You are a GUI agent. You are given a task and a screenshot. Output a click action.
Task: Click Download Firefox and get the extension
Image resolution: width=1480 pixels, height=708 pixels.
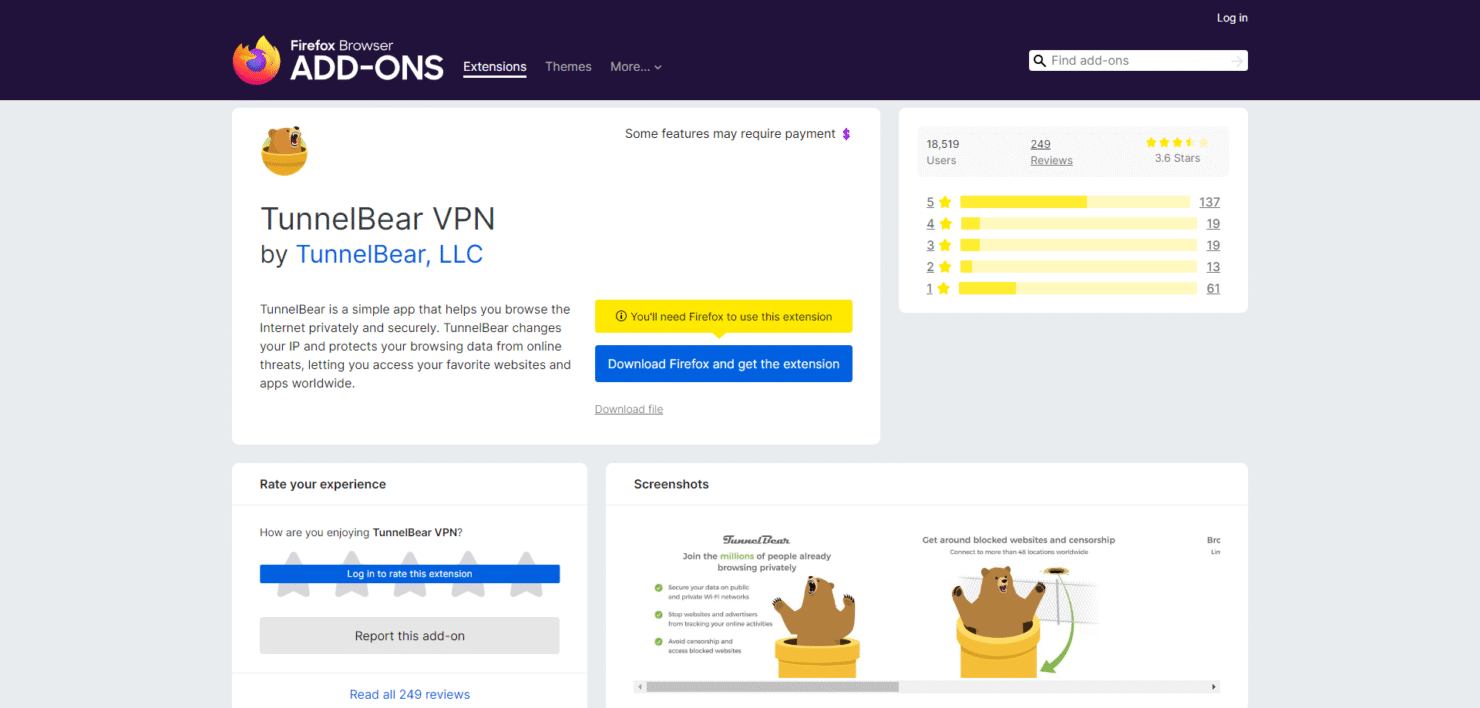coord(724,364)
